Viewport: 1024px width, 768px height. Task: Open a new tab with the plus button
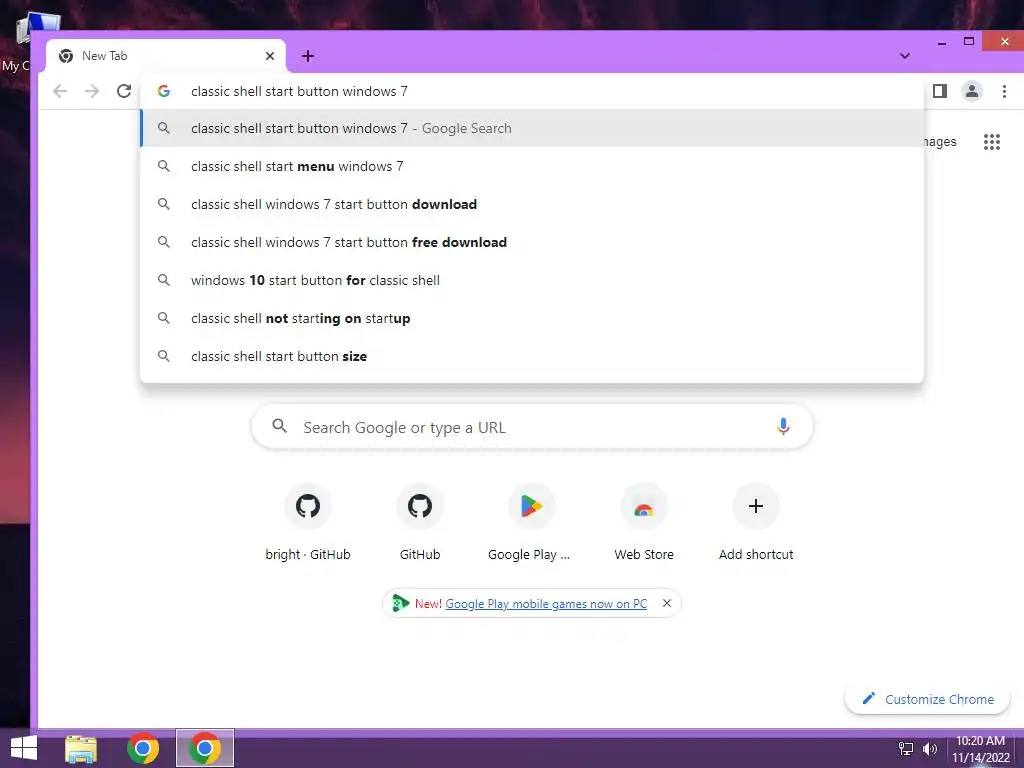pyautogui.click(x=308, y=56)
